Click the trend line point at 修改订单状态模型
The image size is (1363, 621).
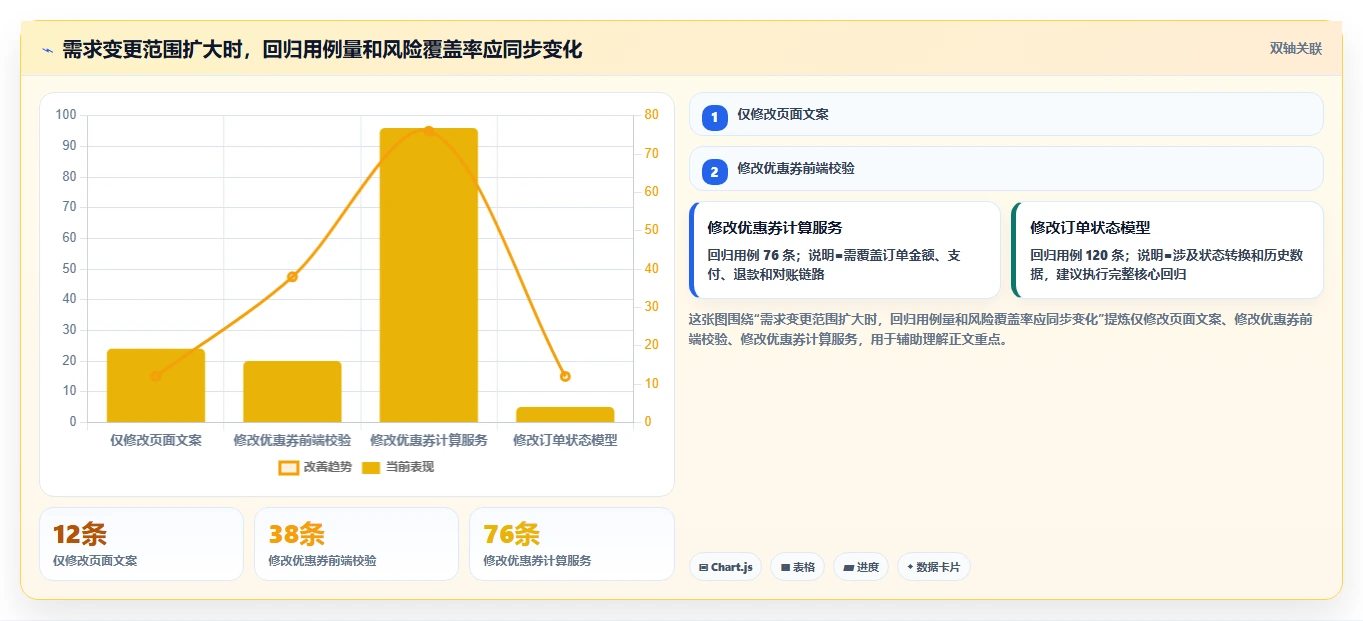(565, 376)
